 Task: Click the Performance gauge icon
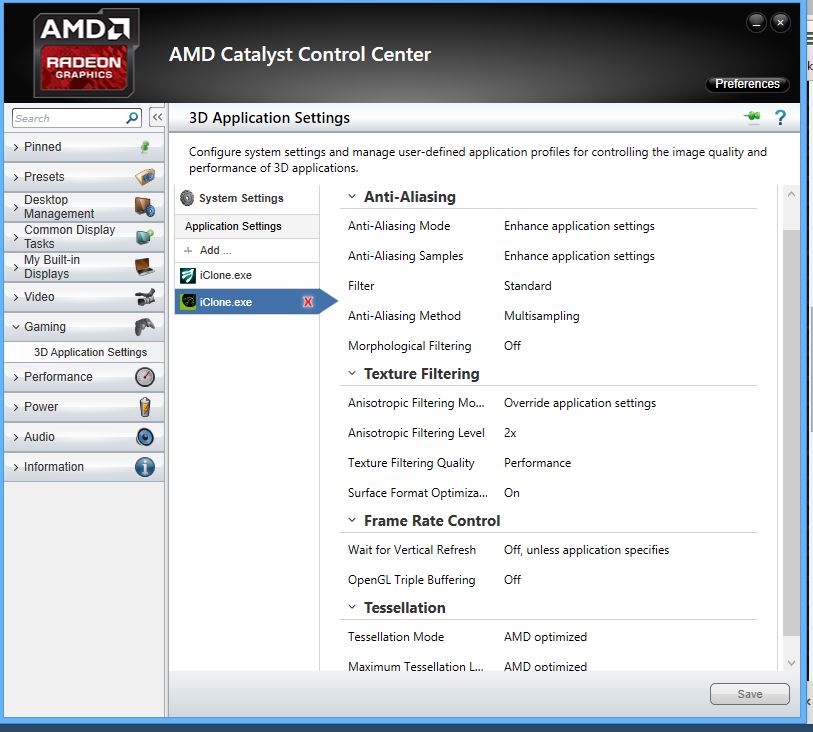pyautogui.click(x=145, y=377)
